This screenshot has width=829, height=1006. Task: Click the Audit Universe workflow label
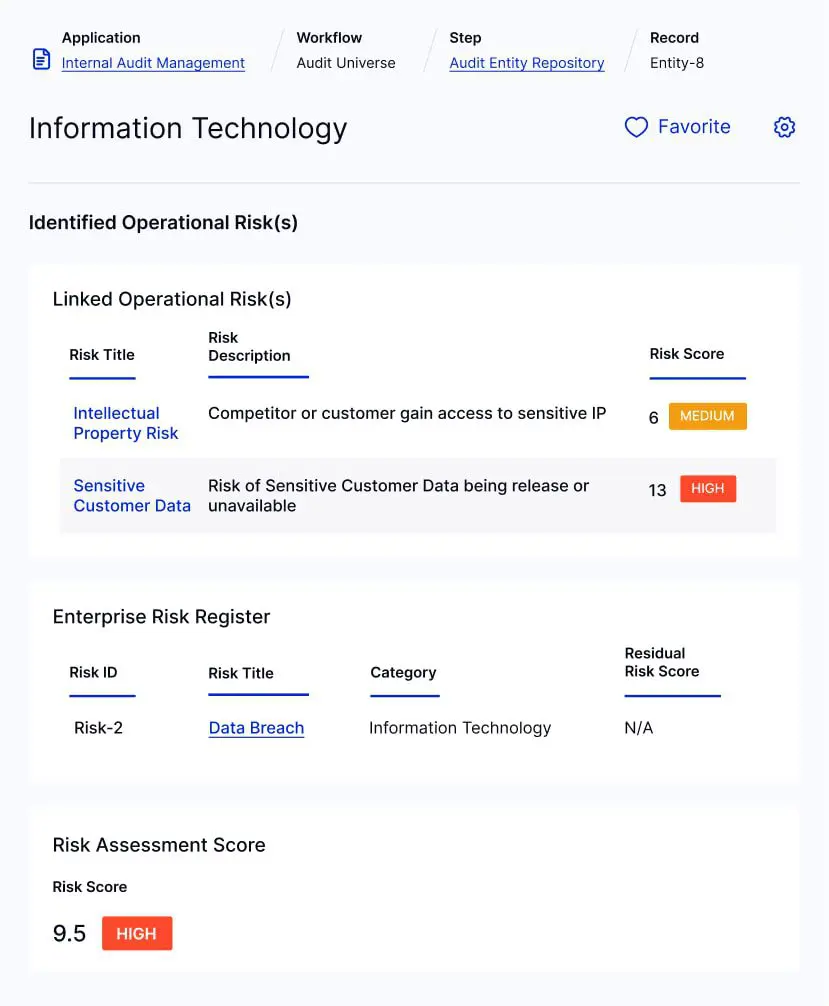click(x=345, y=63)
